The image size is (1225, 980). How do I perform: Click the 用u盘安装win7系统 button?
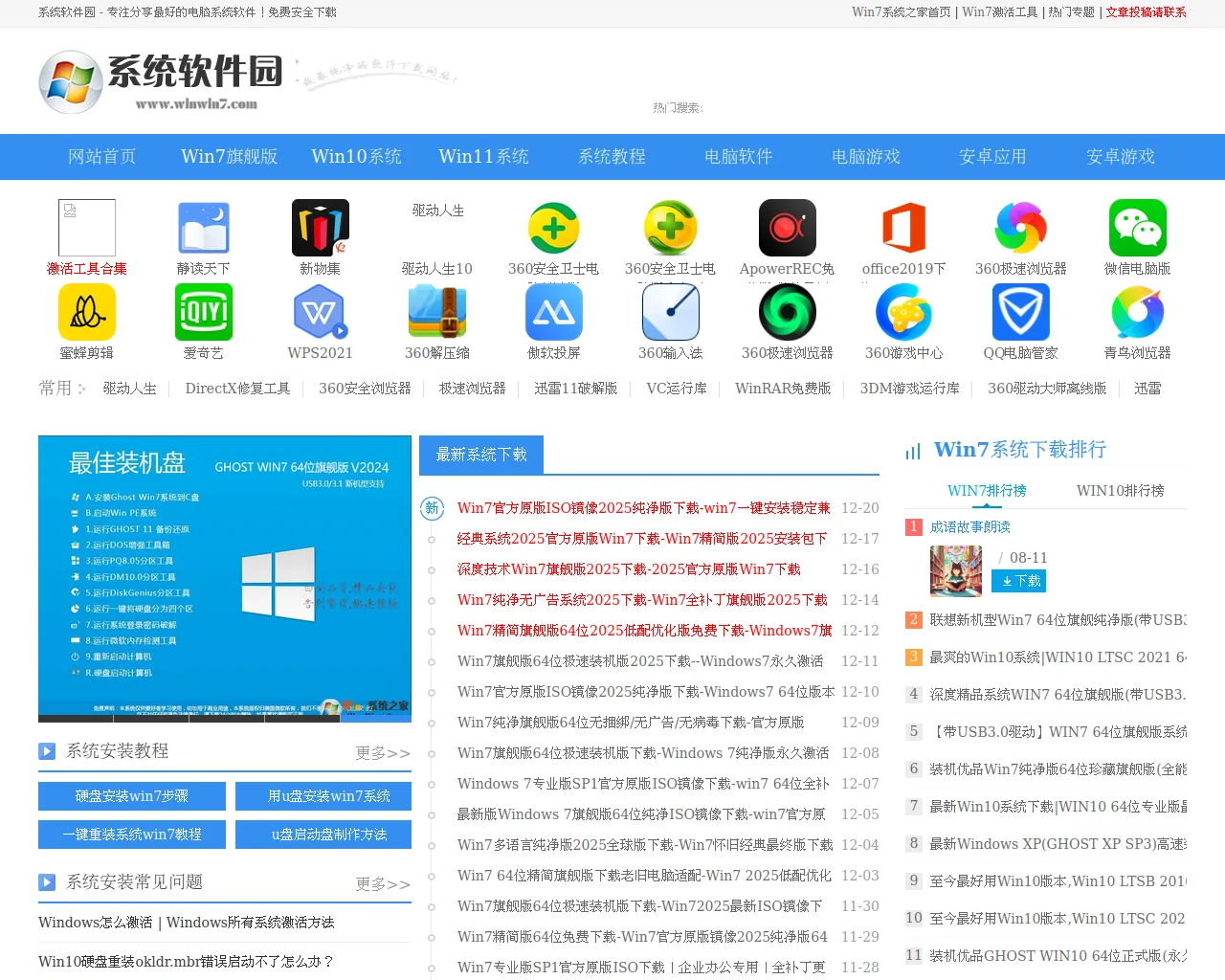[x=323, y=796]
